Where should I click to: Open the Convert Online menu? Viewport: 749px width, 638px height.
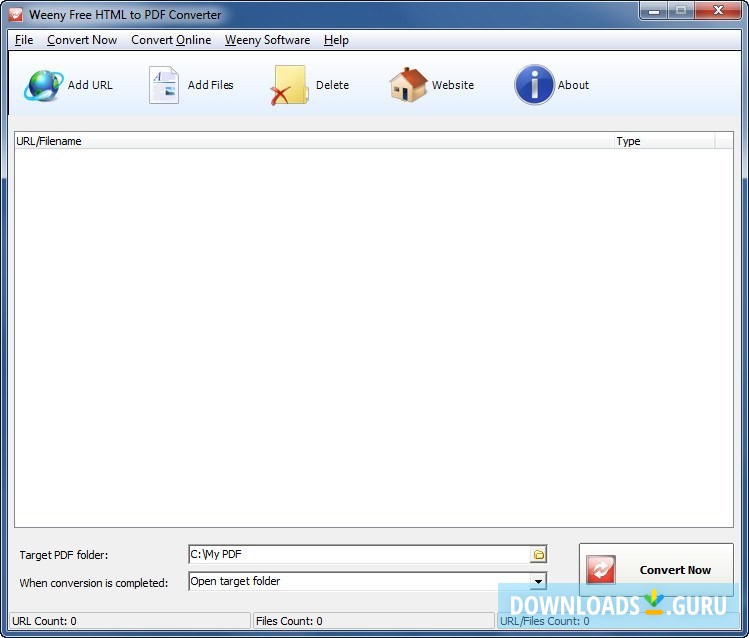click(171, 40)
